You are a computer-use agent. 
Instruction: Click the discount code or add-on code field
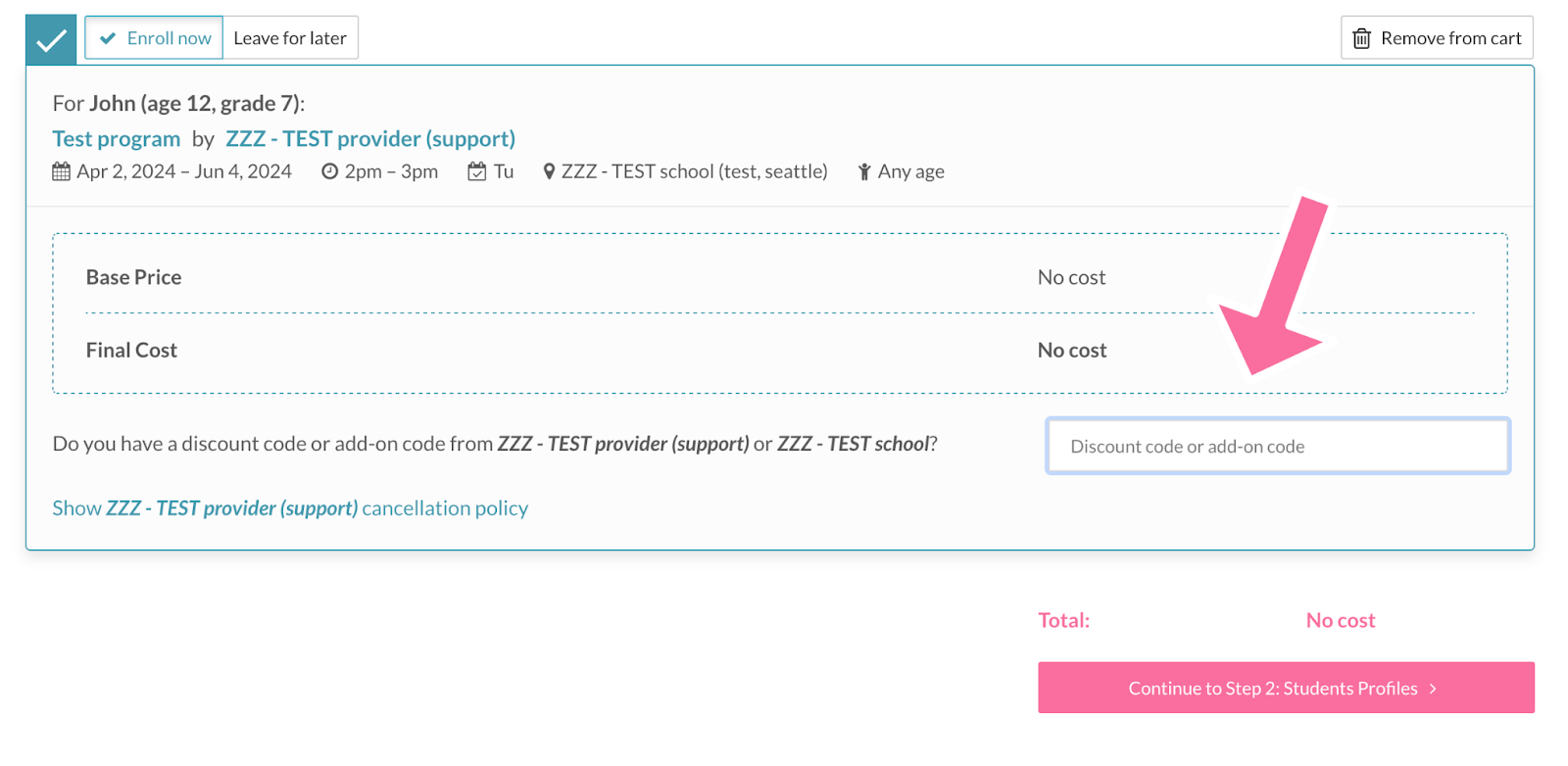point(1277,446)
